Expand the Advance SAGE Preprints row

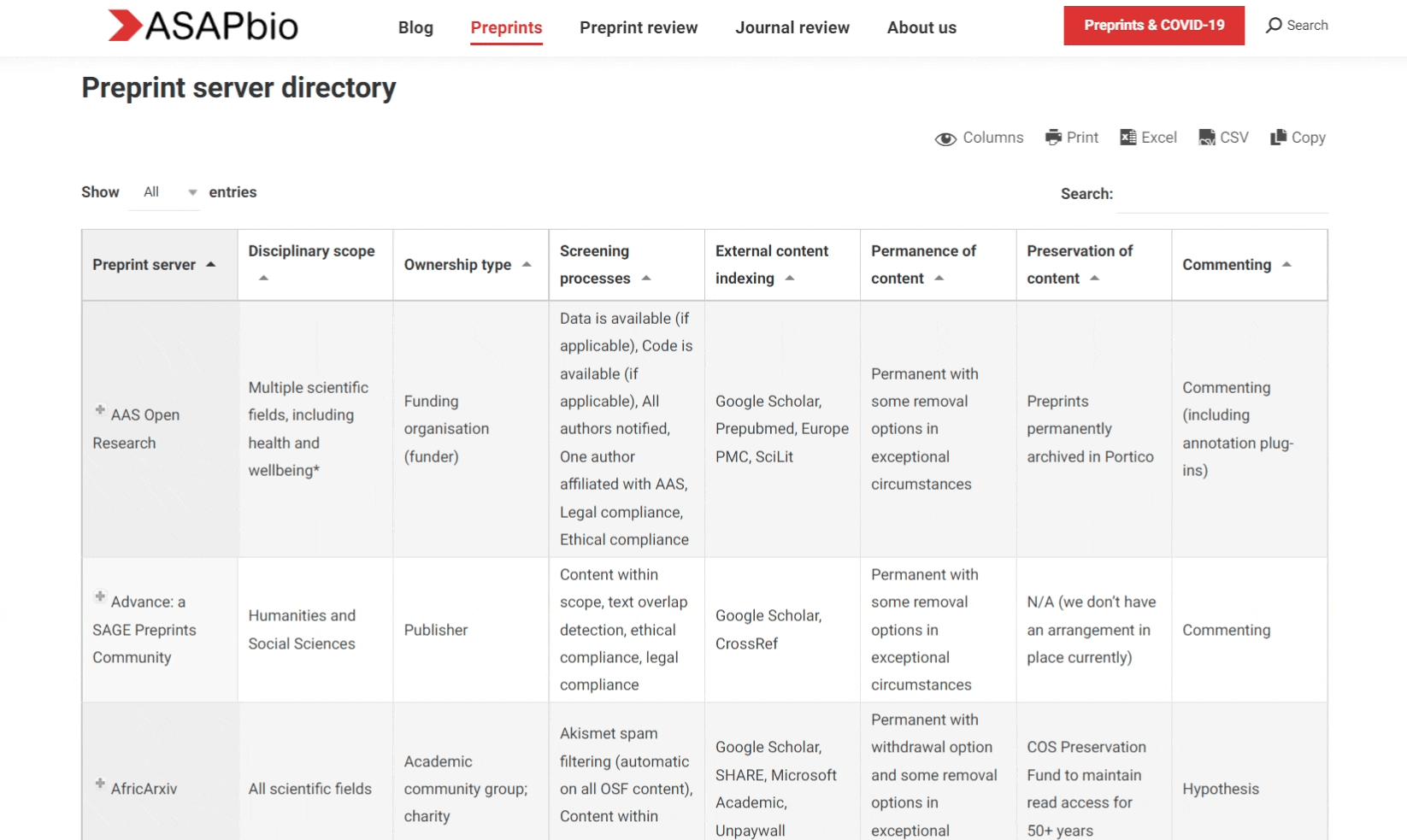pos(99,596)
